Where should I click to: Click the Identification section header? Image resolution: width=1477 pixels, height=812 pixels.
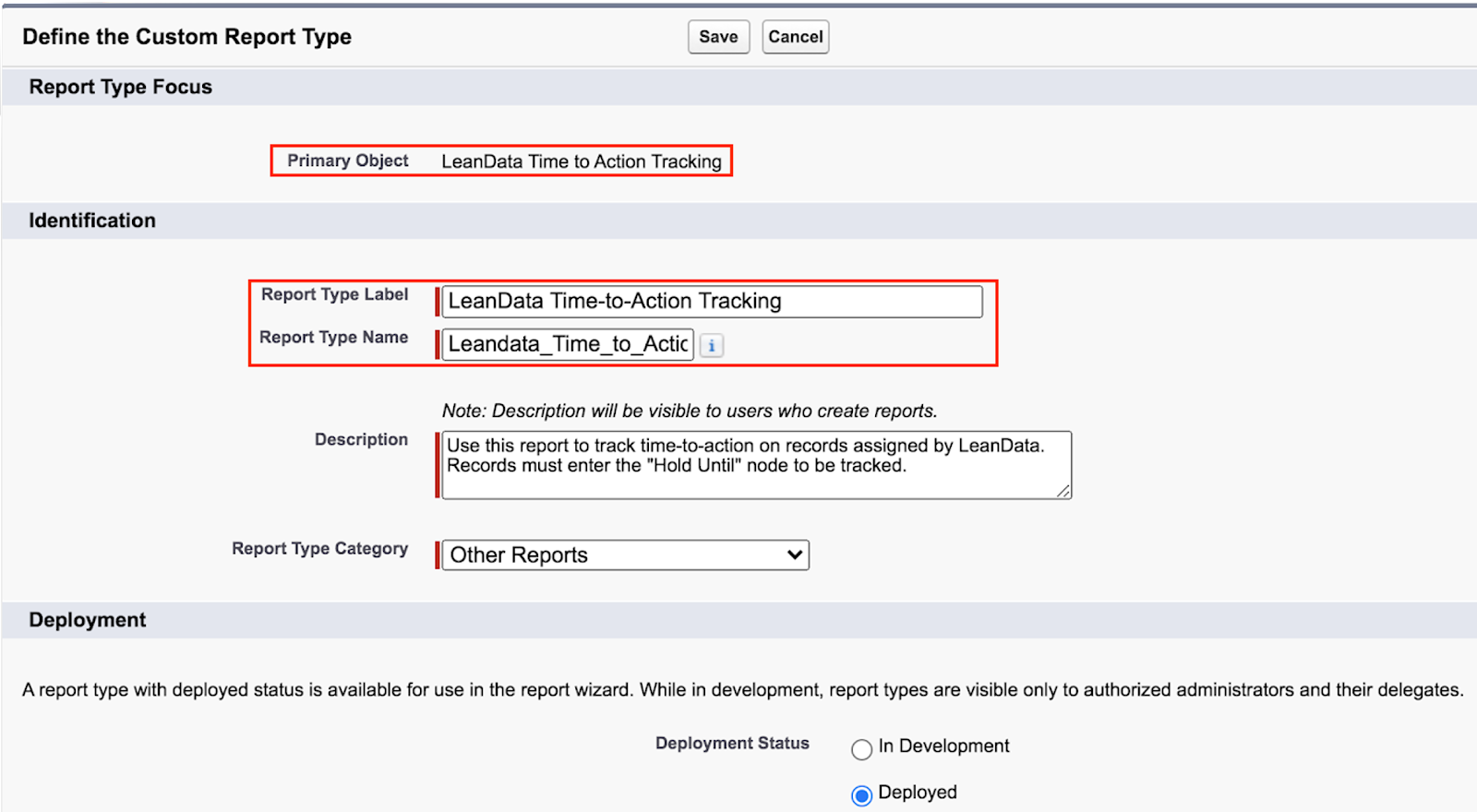[x=92, y=221]
